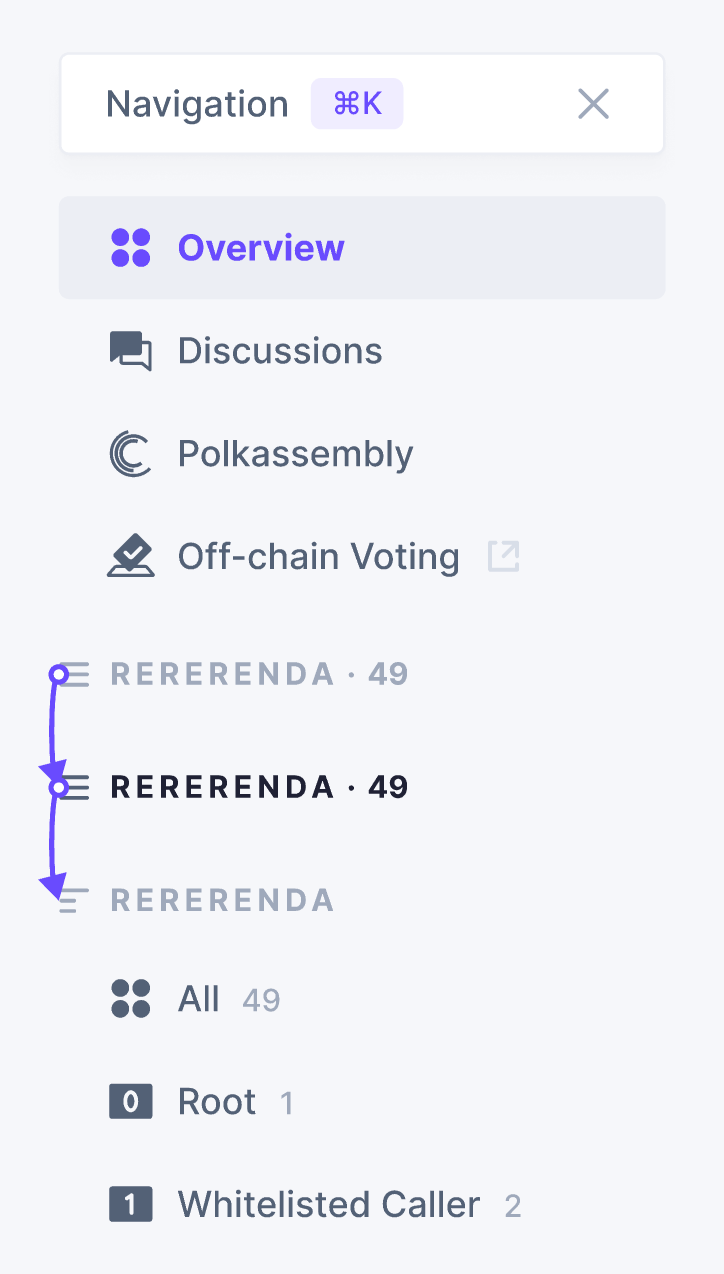Viewport: 724px width, 1274px height.
Task: Open Discussions from the navigation menu
Action: (280, 350)
